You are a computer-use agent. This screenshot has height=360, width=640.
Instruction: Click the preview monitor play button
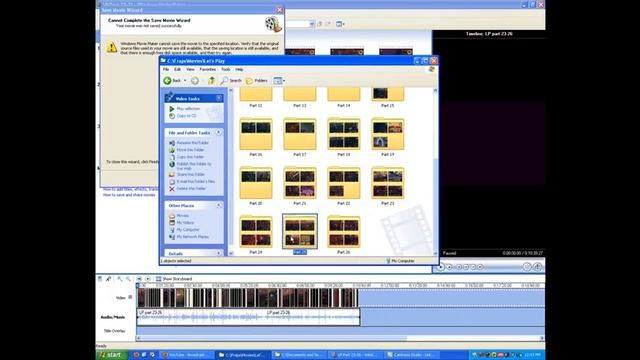tap(440, 267)
